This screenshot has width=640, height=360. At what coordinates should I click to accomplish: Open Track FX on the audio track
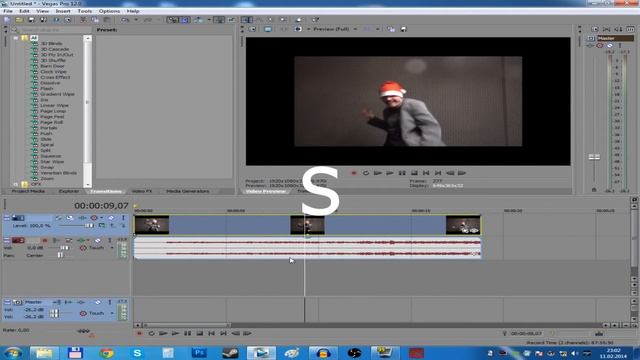coord(81,240)
